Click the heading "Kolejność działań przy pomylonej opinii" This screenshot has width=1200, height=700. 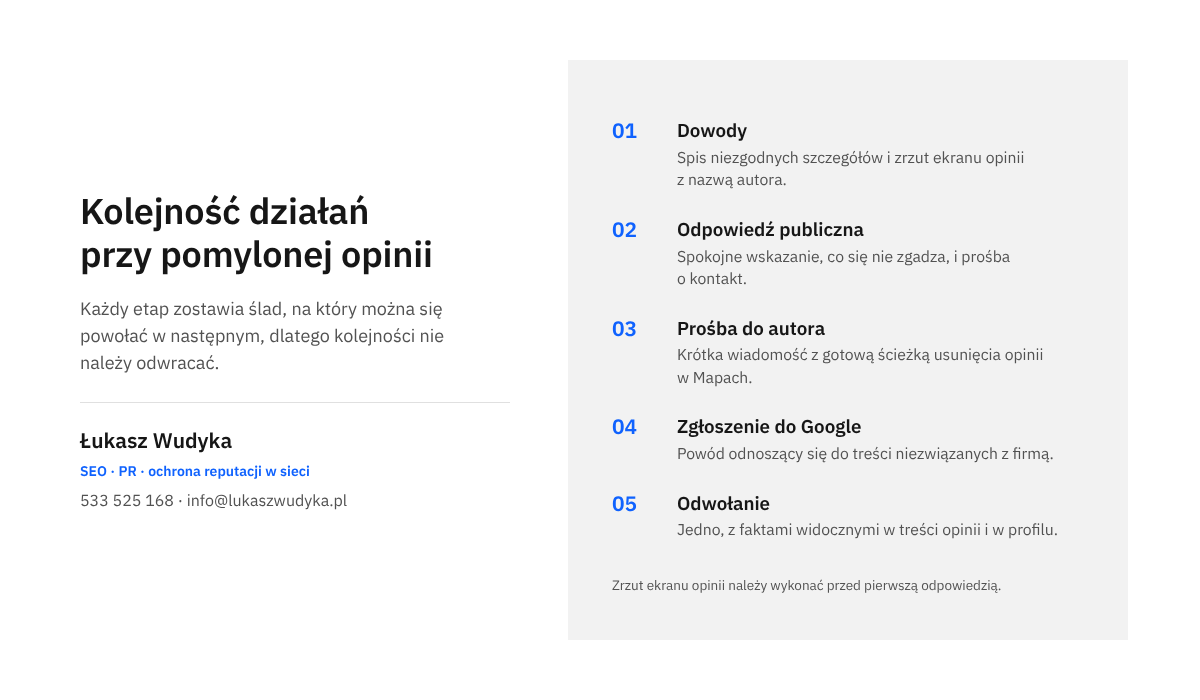(x=256, y=234)
